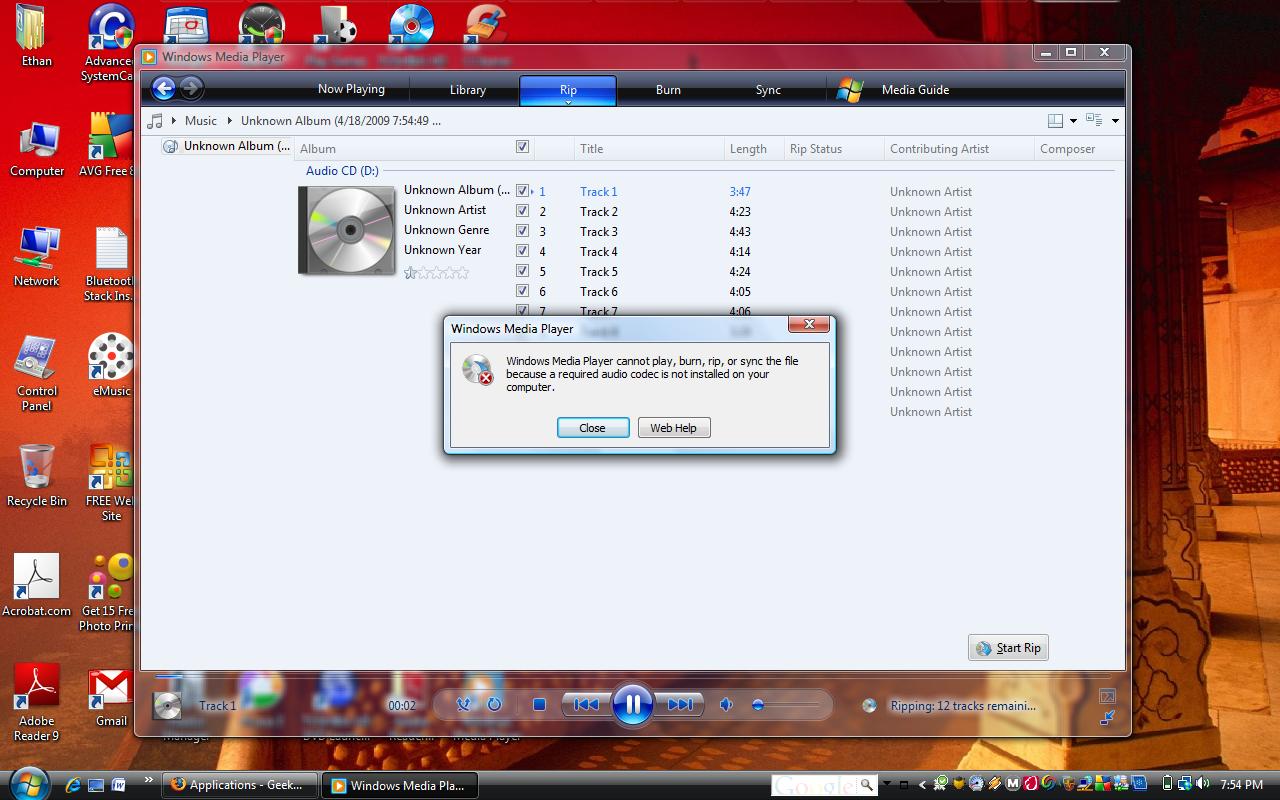Launch Adobe Reader 9 shortcut
The height and width of the screenshot is (800, 1280).
point(37,702)
